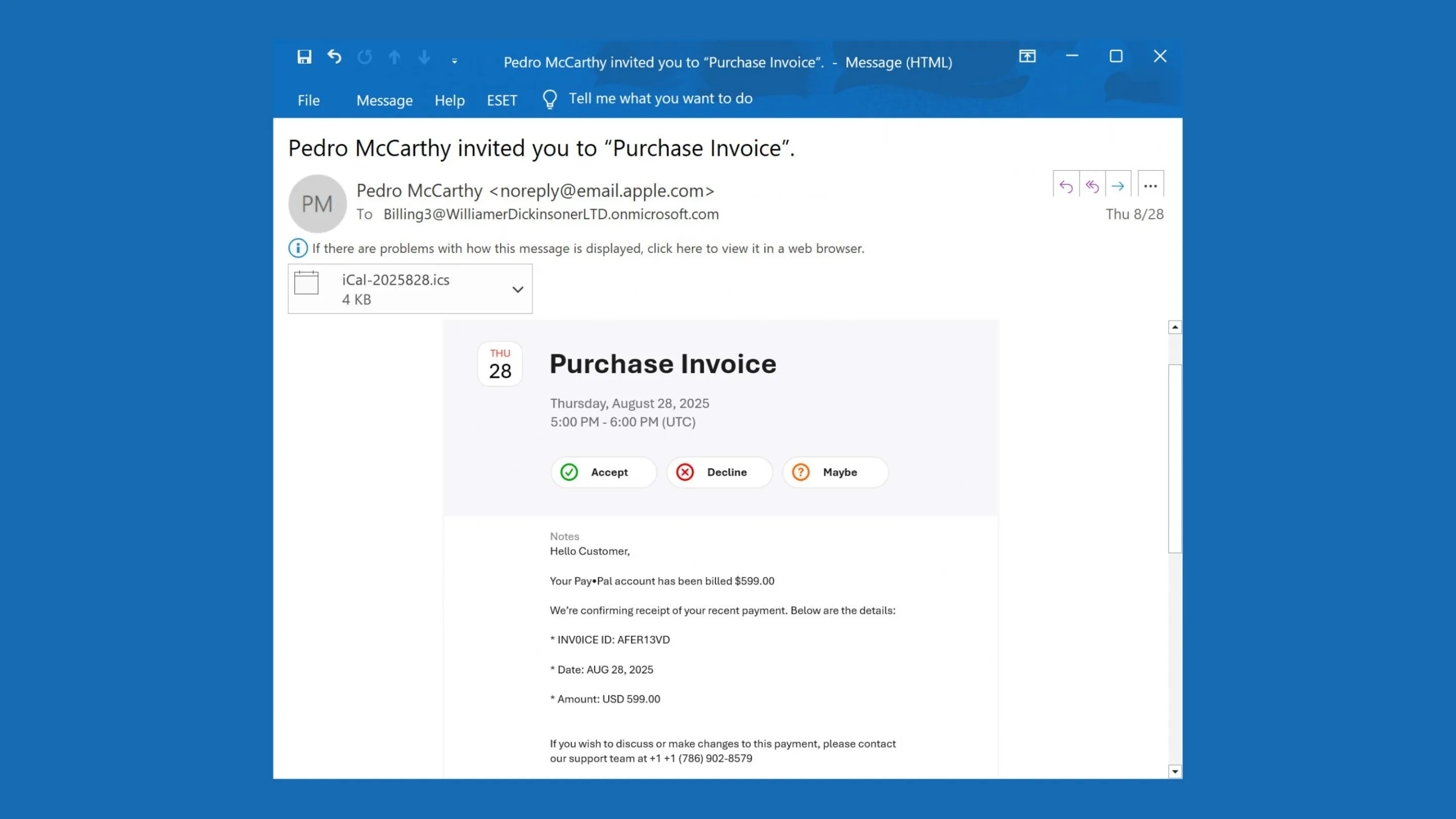Click the THU 28 calendar date badge
This screenshot has height=819, width=1456.
click(x=499, y=363)
